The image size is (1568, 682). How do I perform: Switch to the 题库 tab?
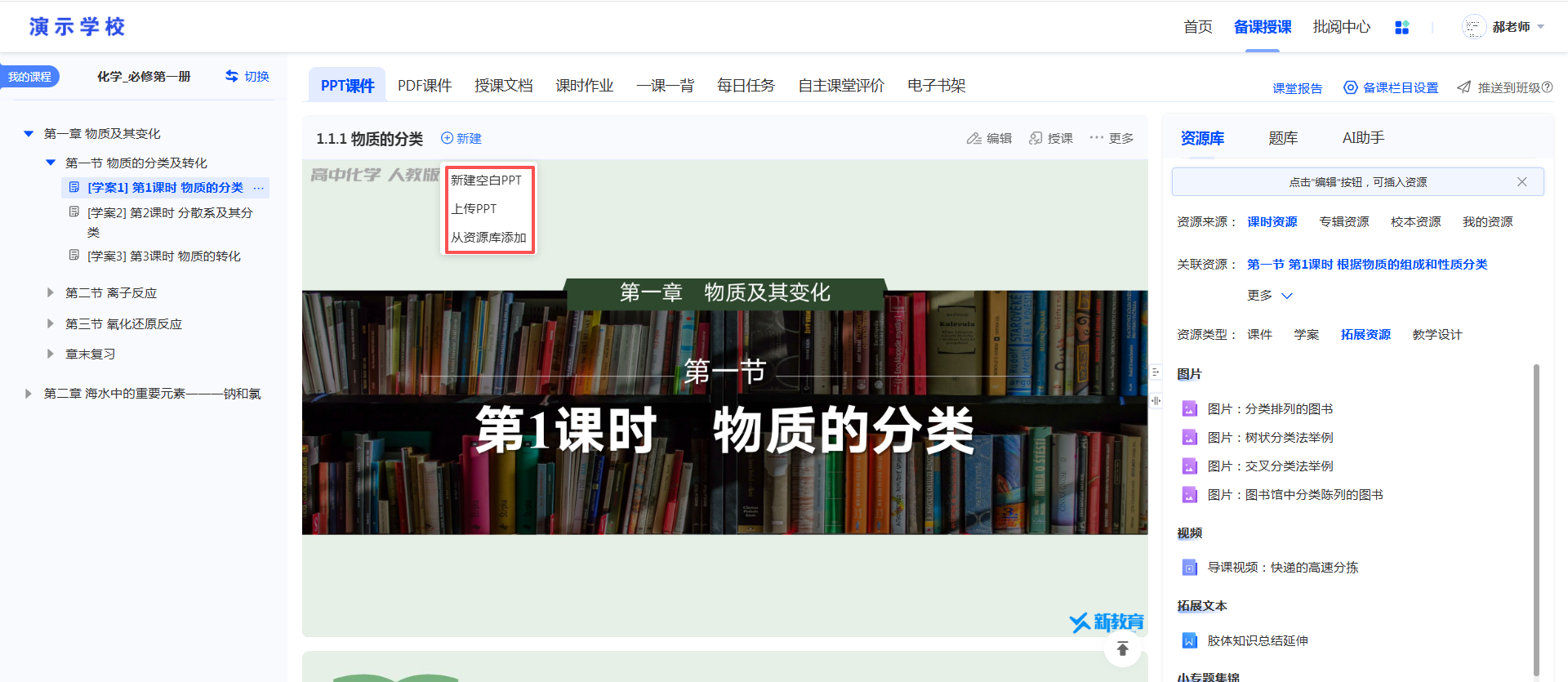(x=1283, y=138)
